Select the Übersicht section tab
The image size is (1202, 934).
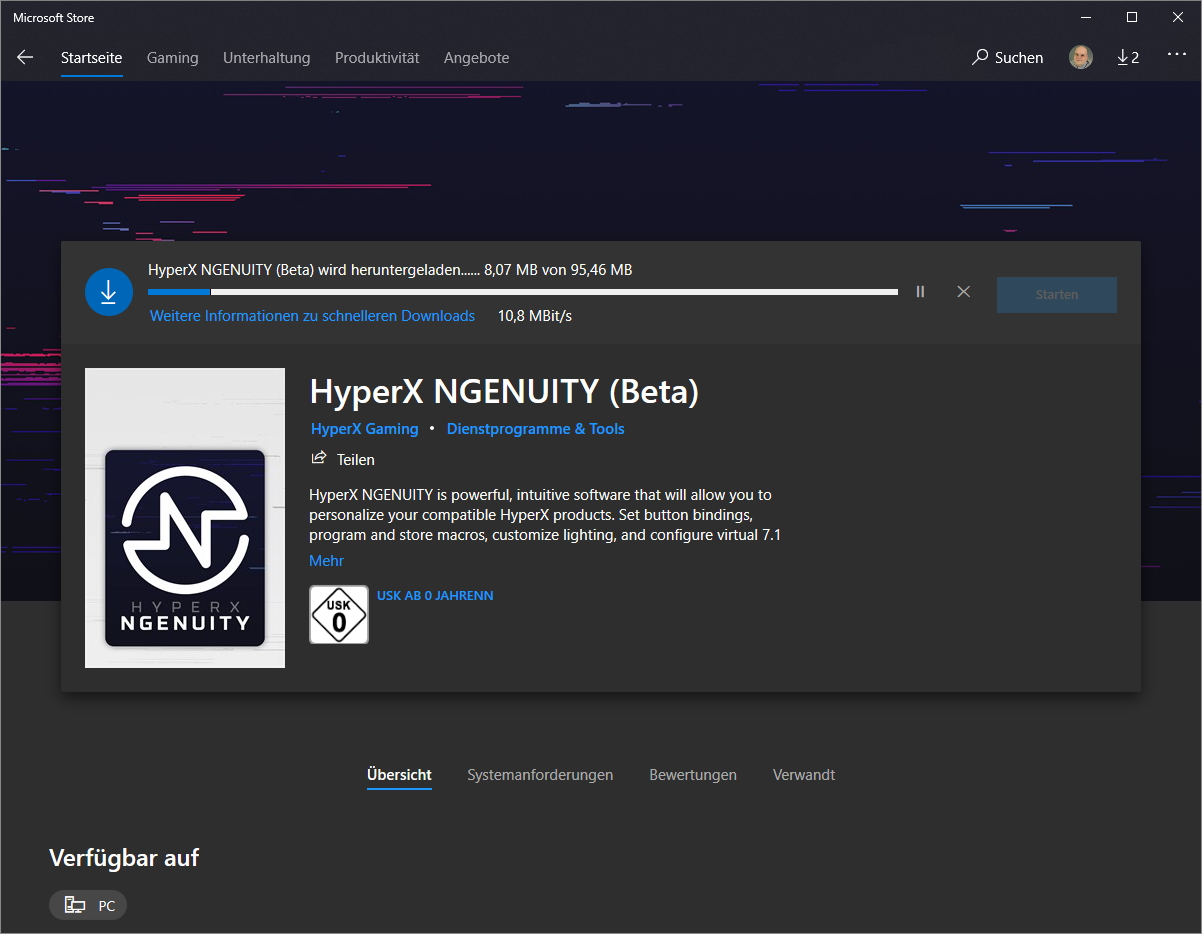[x=399, y=775]
